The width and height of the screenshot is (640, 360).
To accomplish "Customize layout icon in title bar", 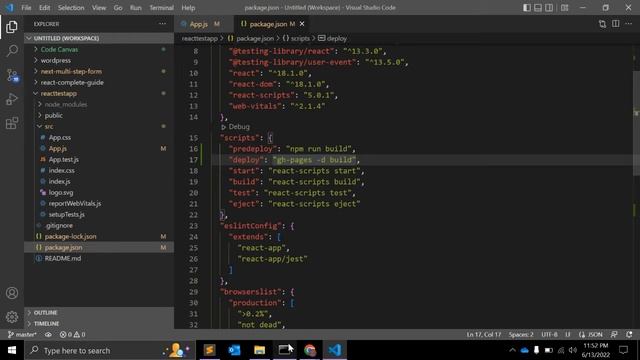I will point(564,8).
